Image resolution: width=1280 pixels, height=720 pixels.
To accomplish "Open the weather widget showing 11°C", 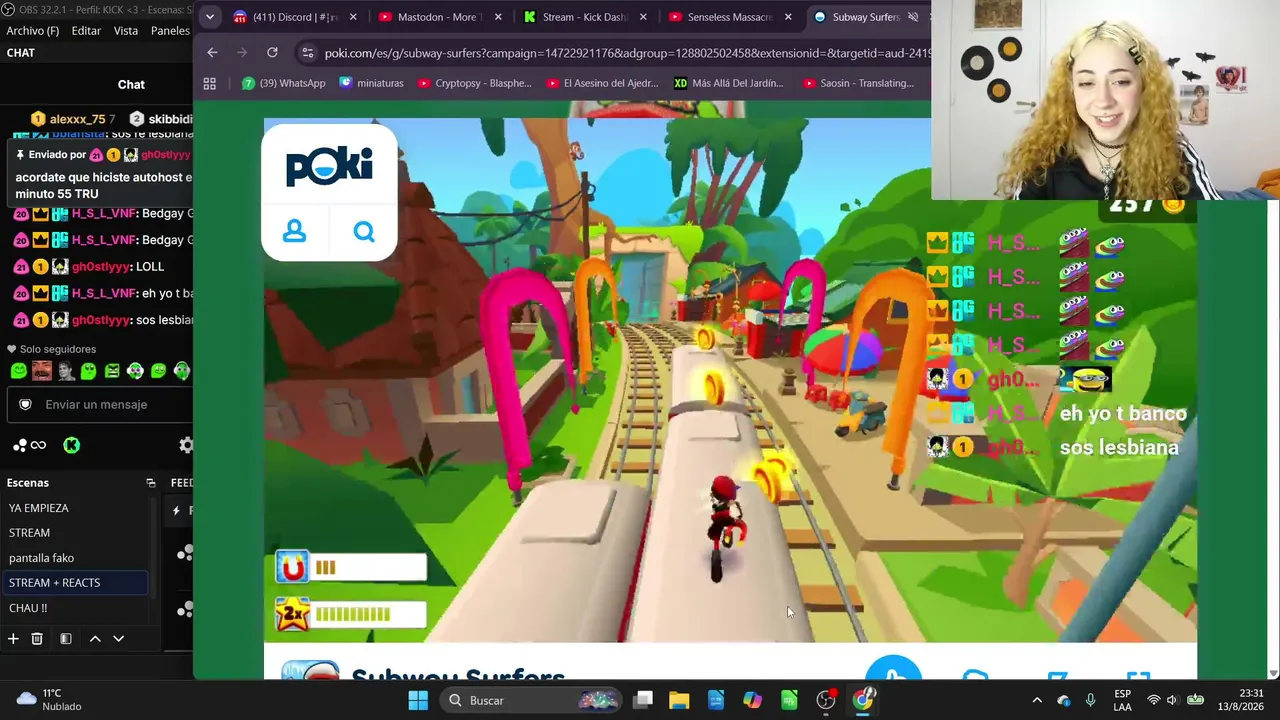I will 48,700.
